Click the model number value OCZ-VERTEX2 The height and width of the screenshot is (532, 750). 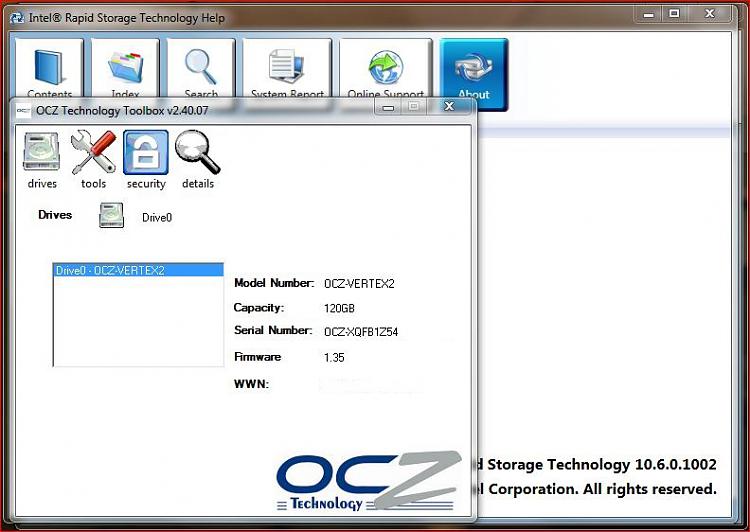tap(359, 284)
